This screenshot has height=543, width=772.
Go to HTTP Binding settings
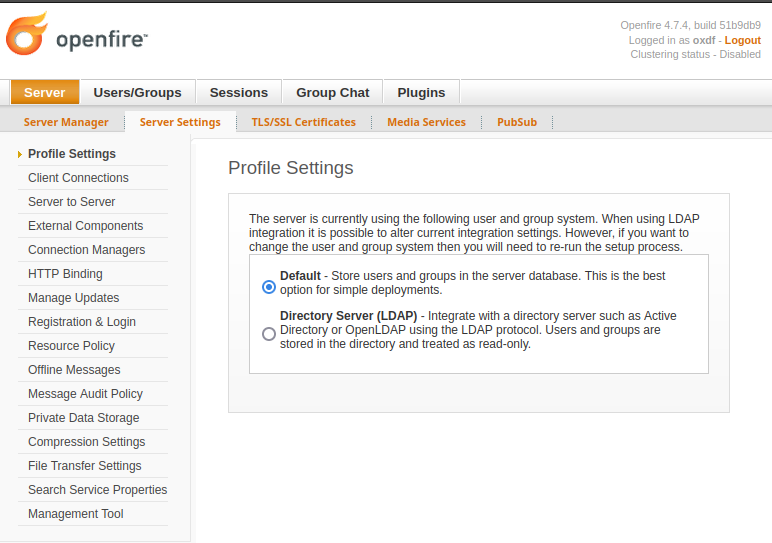click(65, 274)
